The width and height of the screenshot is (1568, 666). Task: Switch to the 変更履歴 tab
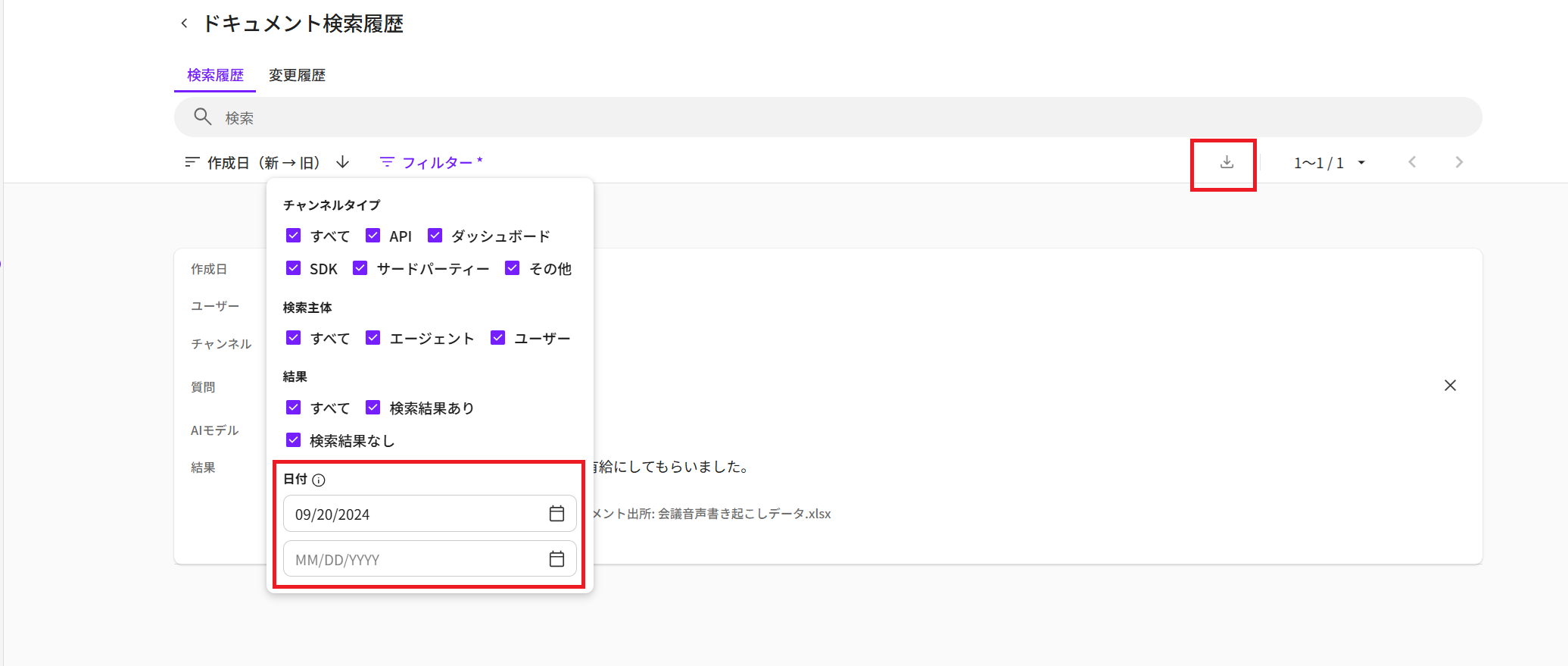coord(297,75)
